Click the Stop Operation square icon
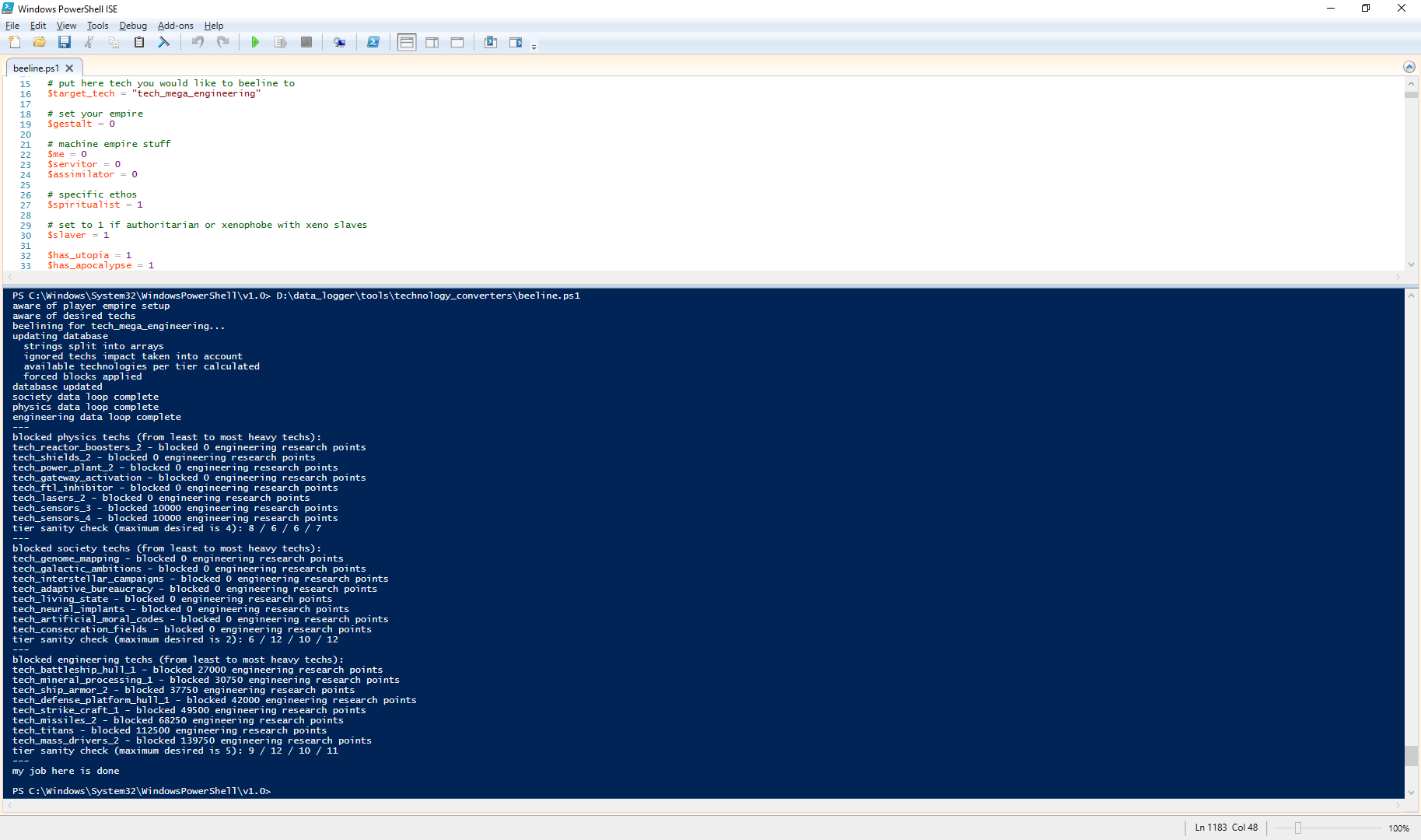This screenshot has width=1421, height=840. coord(306,42)
